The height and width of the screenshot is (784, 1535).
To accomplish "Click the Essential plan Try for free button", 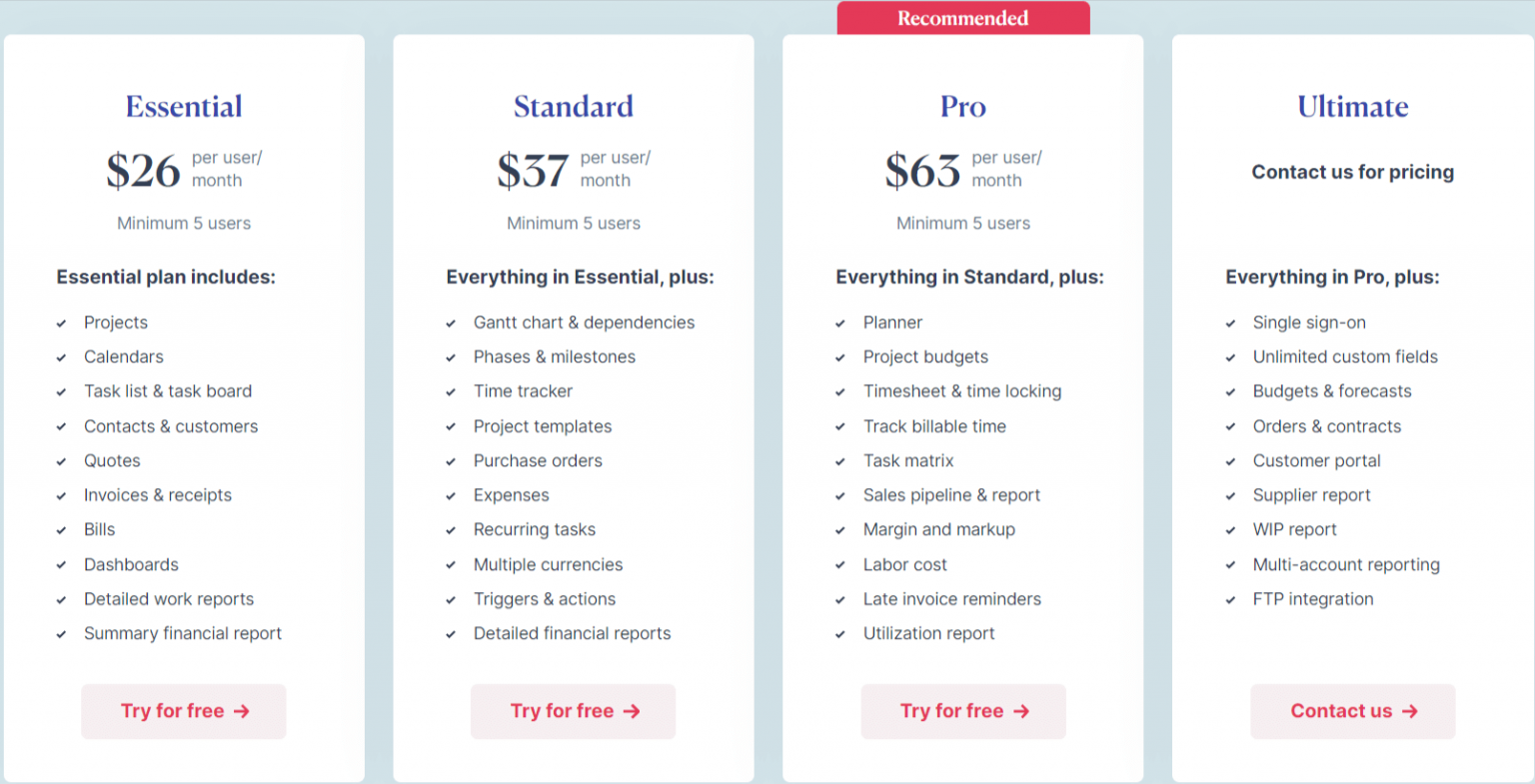I will coord(184,711).
